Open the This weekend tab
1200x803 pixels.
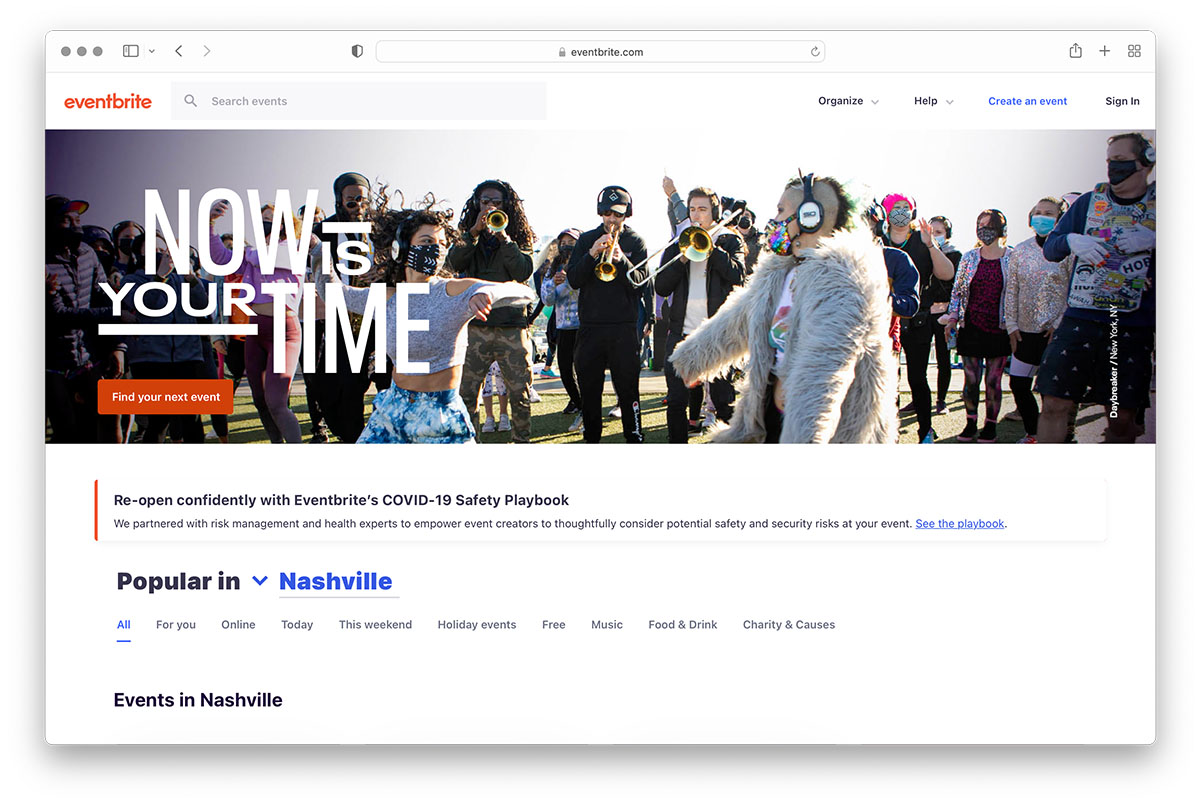click(x=375, y=625)
